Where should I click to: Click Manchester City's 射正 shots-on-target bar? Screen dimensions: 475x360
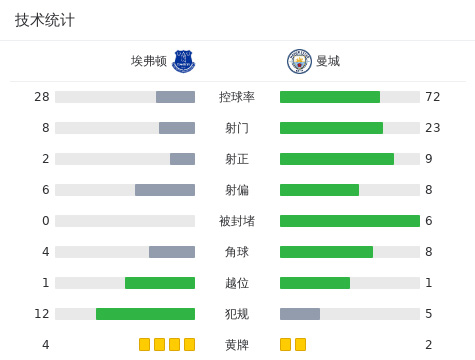tap(337, 159)
